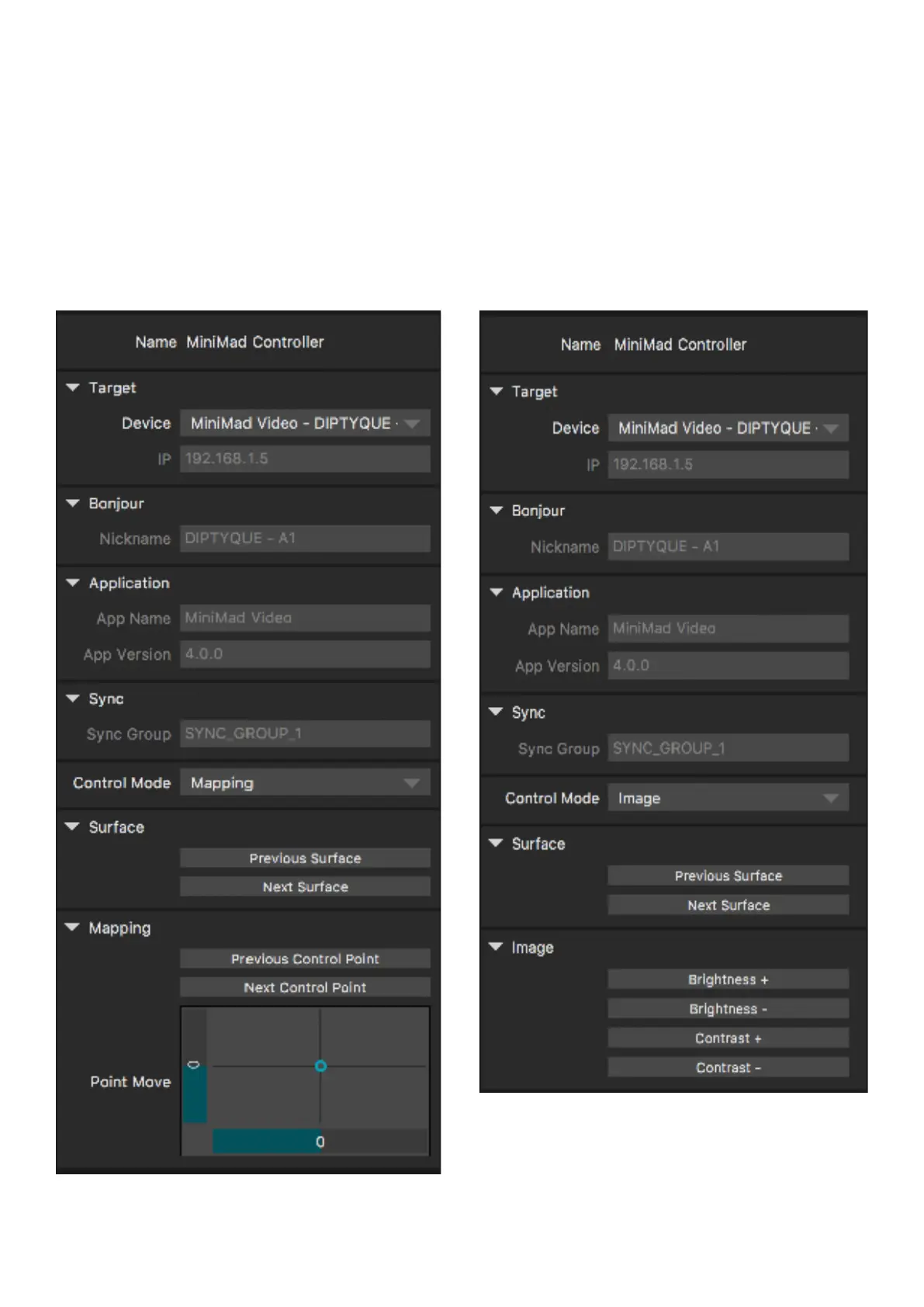Click MiniMad Controller name in left panel
The image size is (924, 1307).
pos(255,342)
